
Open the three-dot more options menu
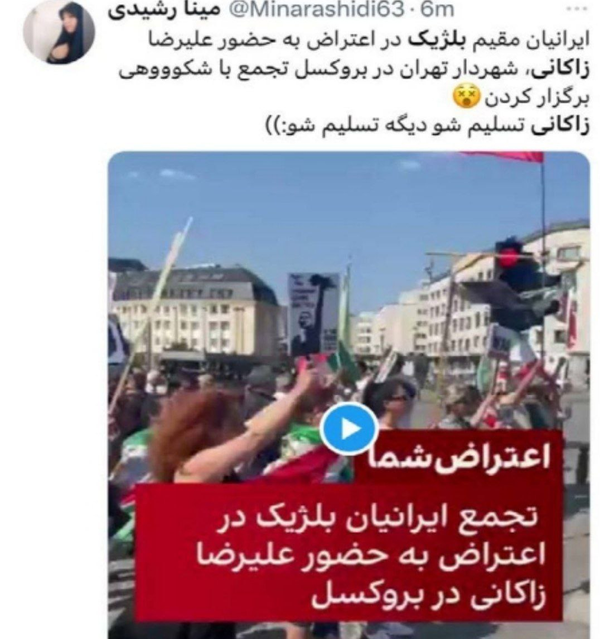click(x=576, y=9)
